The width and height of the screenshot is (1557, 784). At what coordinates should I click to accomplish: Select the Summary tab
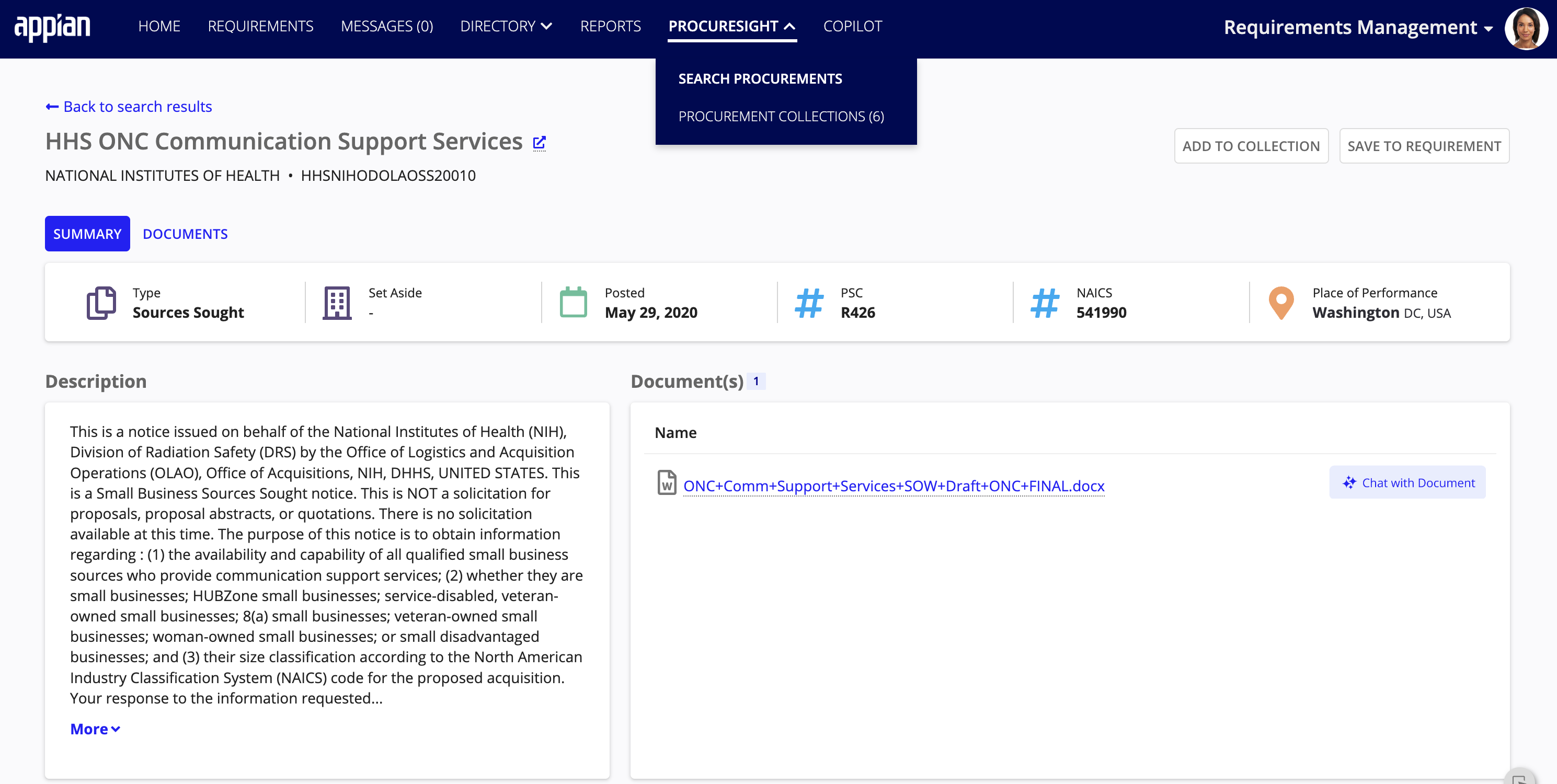tap(87, 234)
